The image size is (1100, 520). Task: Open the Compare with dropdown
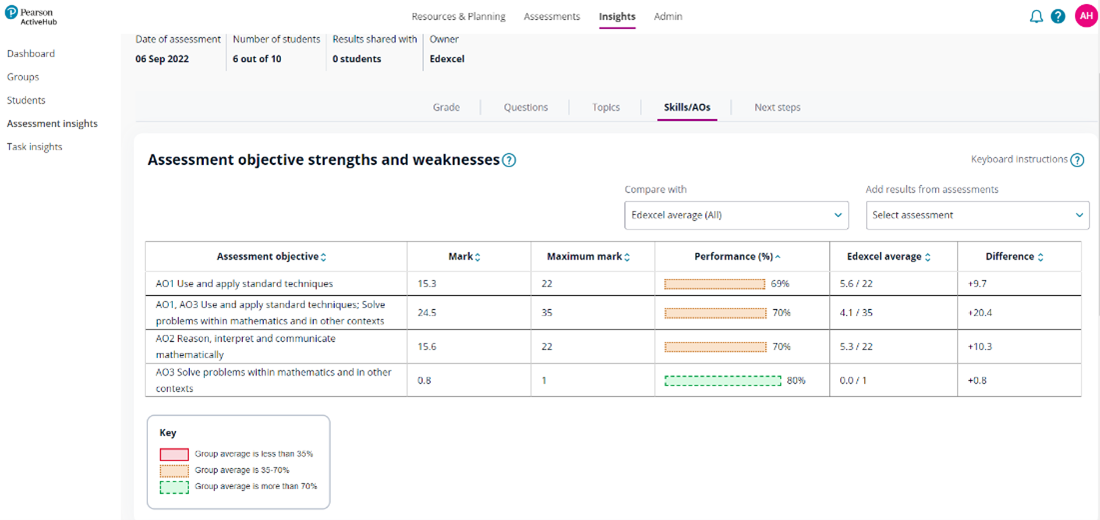[738, 215]
